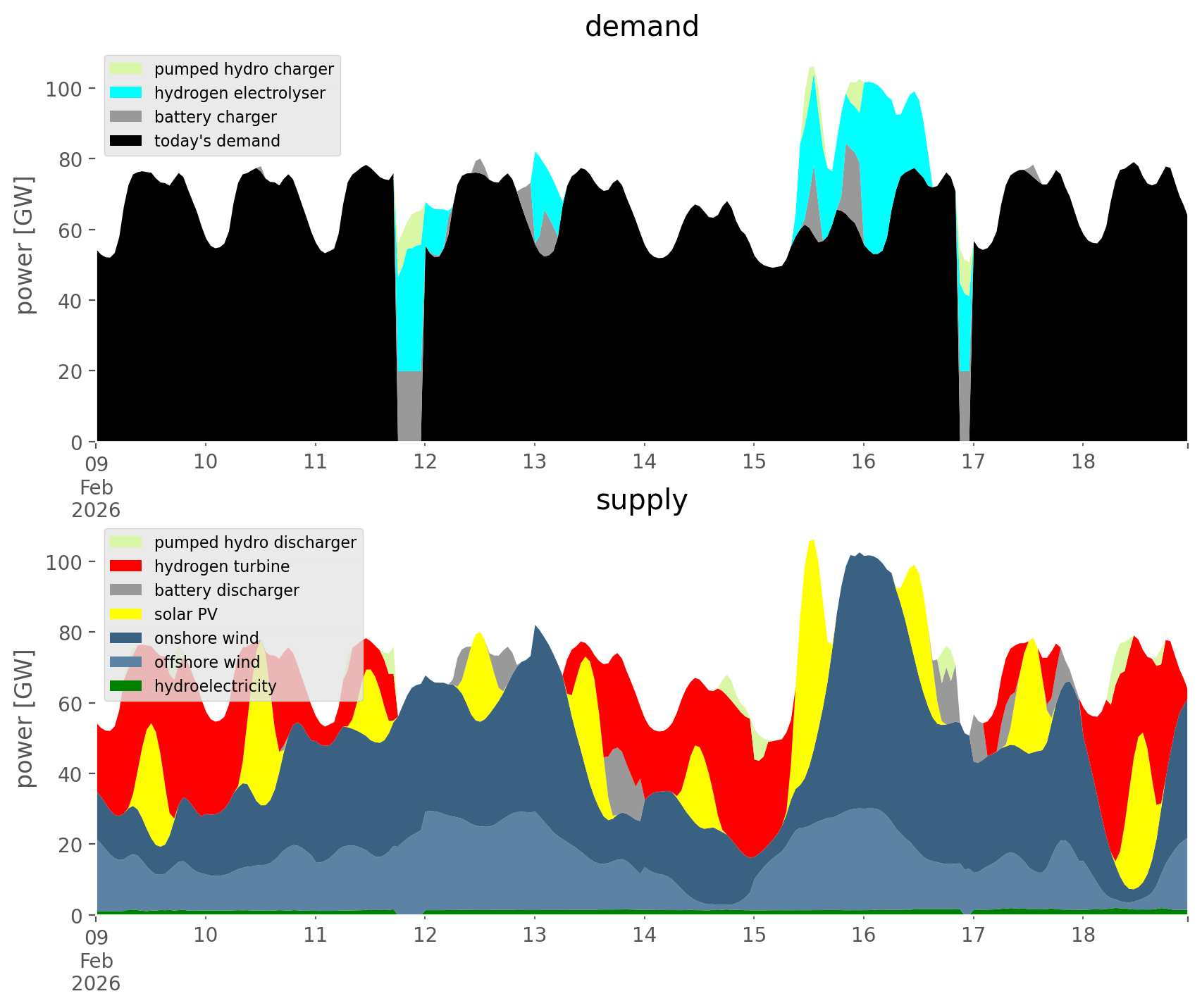Click the cyan hydrogen electrolyser legend swatch
Viewport: 1202px width, 1008px height.
tap(126, 93)
